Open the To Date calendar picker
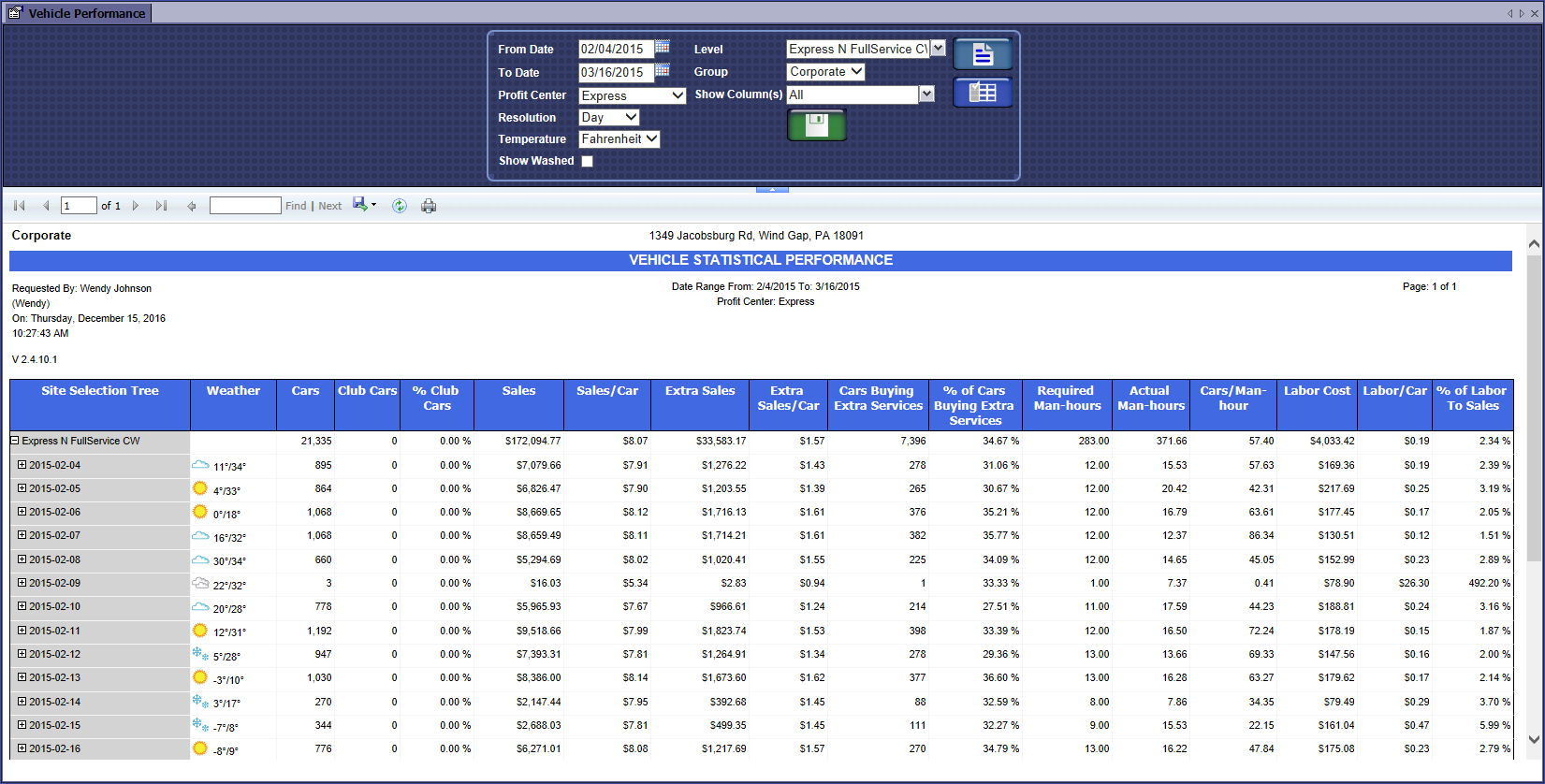 point(663,70)
